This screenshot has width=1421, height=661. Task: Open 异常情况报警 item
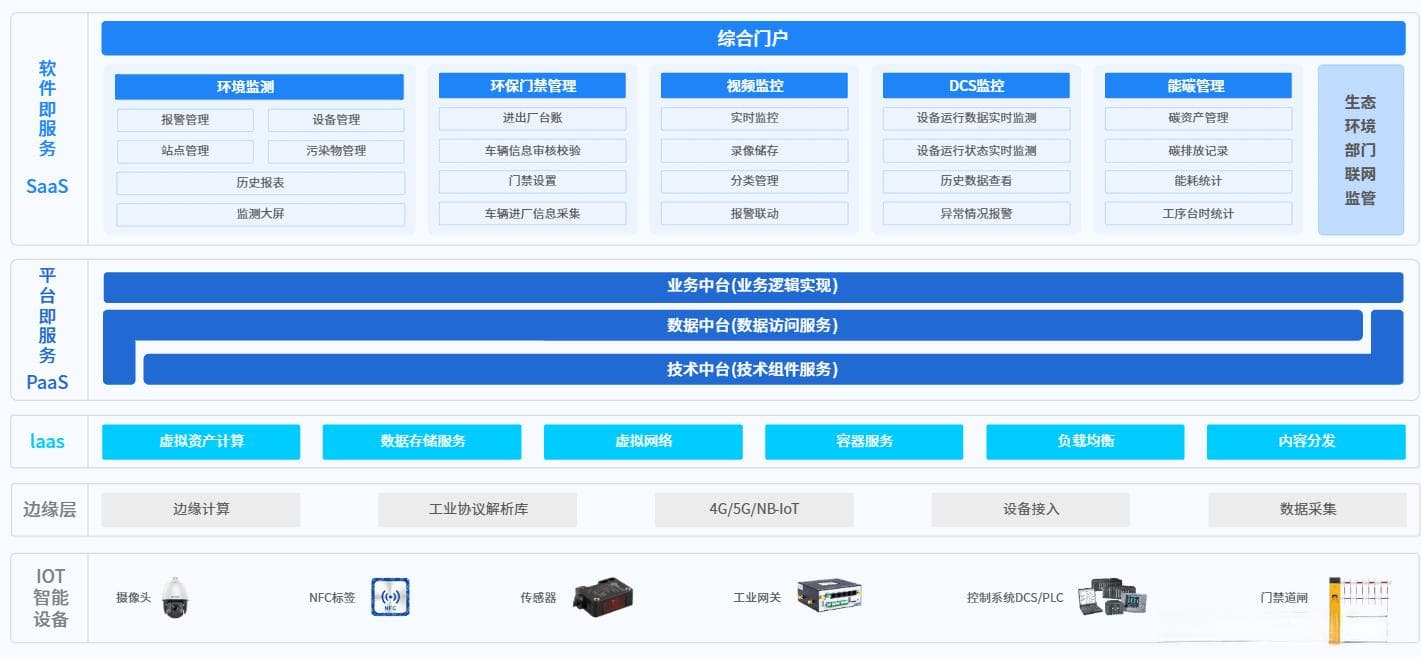(976, 213)
